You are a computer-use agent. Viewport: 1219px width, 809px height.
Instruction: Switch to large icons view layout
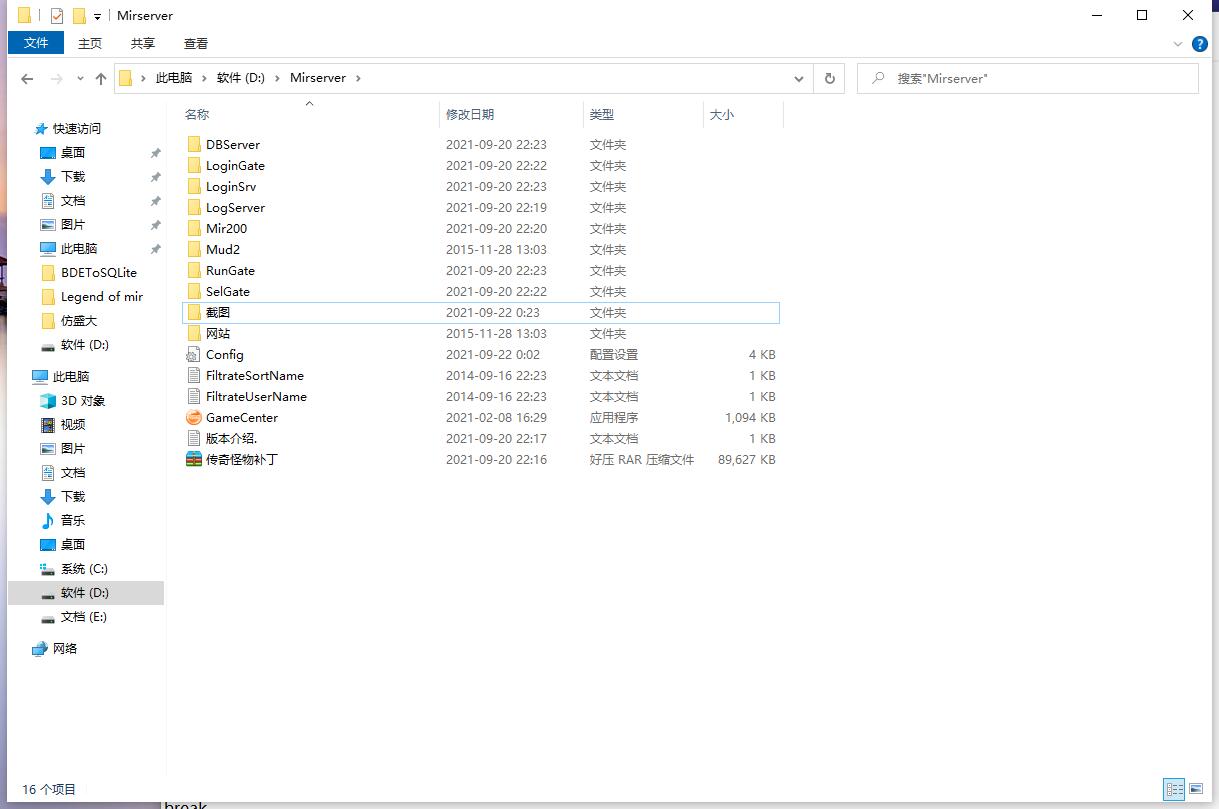[x=1195, y=789]
